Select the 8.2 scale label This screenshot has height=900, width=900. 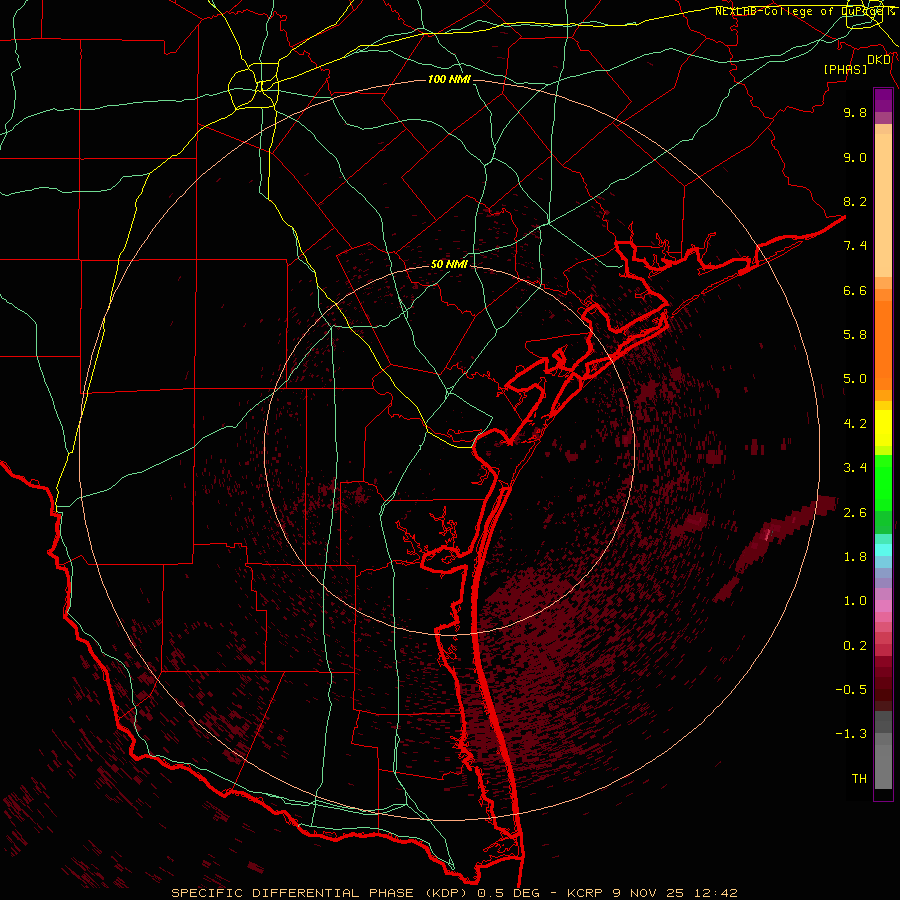(855, 201)
